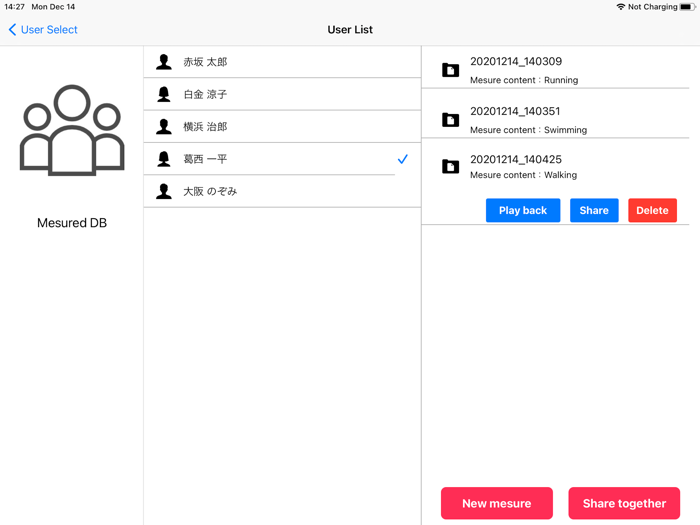Image resolution: width=700 pixels, height=525 pixels.
Task: Select user 大阪 のぞみ
Action: pyautogui.click(x=282, y=192)
